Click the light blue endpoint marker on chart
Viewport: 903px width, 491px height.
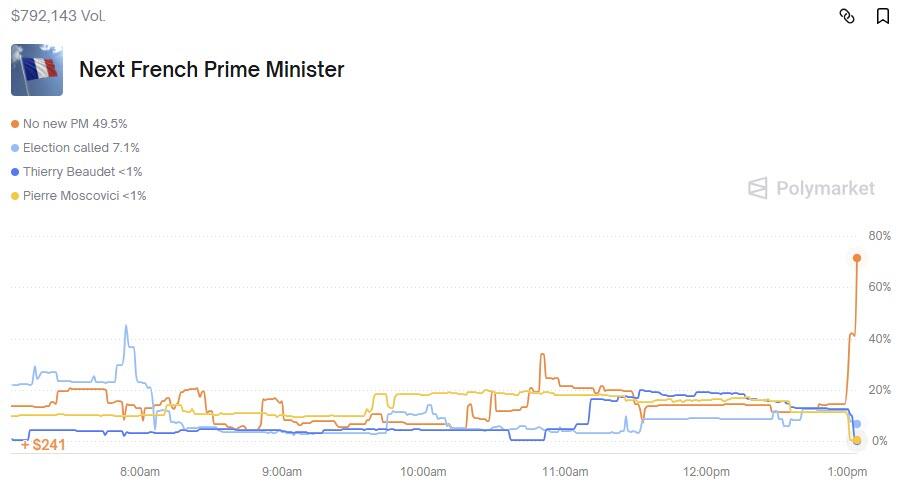[857, 424]
